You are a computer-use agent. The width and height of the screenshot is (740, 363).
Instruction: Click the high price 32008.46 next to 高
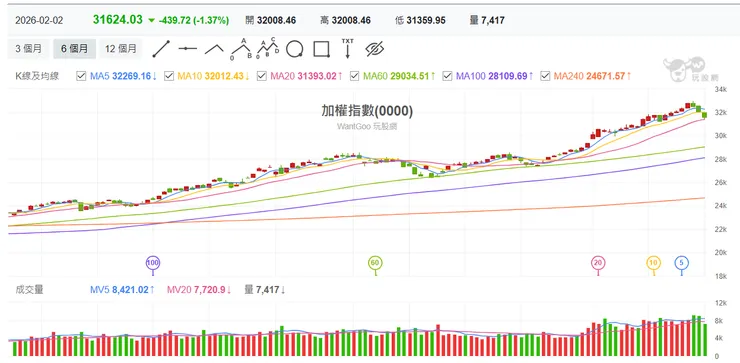coord(351,20)
